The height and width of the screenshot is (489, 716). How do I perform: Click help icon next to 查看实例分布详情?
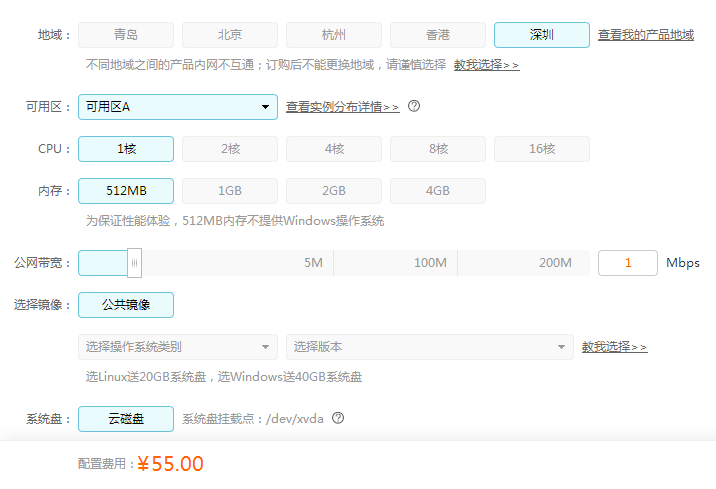tap(414, 106)
